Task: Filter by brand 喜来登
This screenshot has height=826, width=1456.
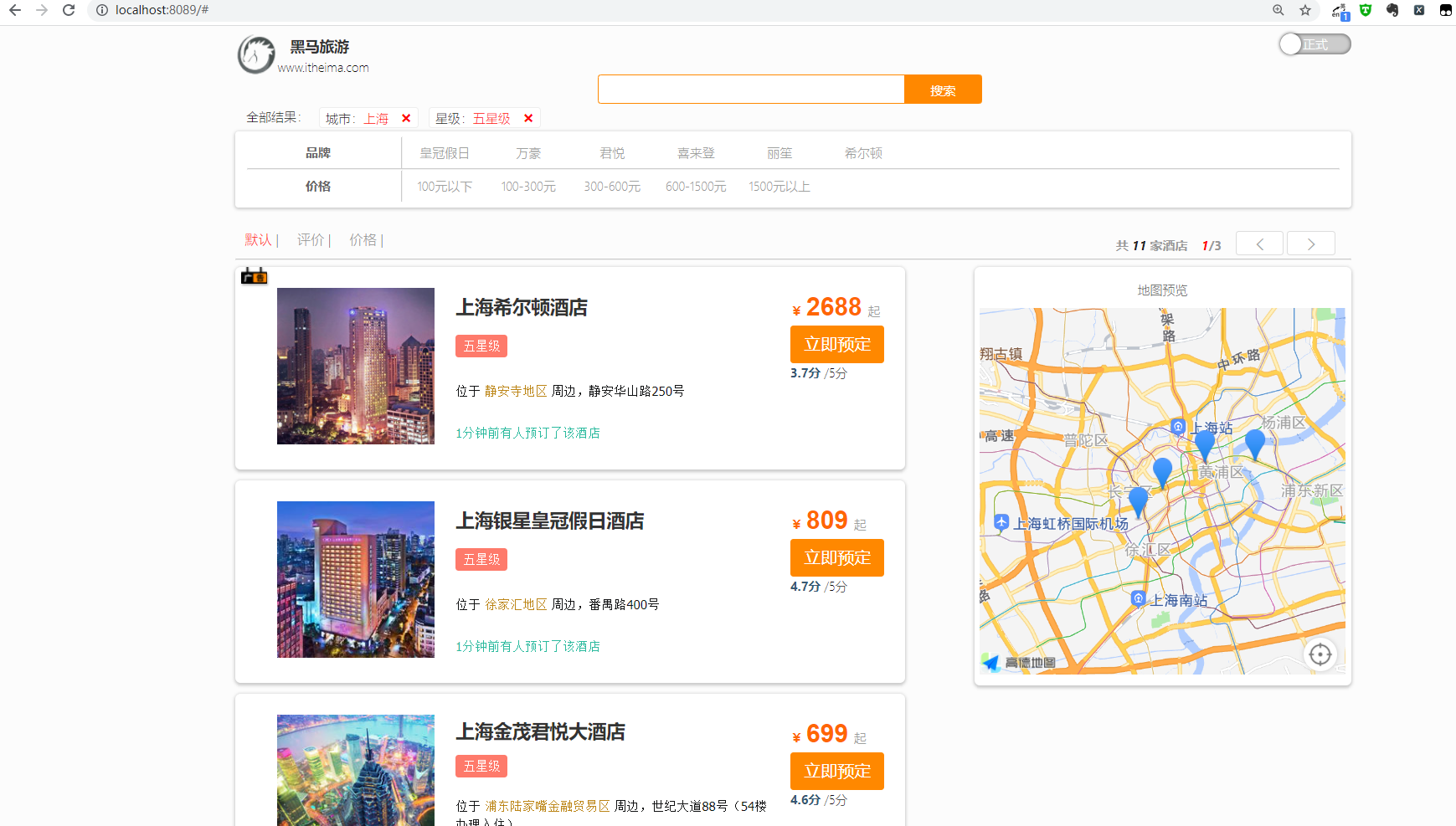Action: coord(696,153)
